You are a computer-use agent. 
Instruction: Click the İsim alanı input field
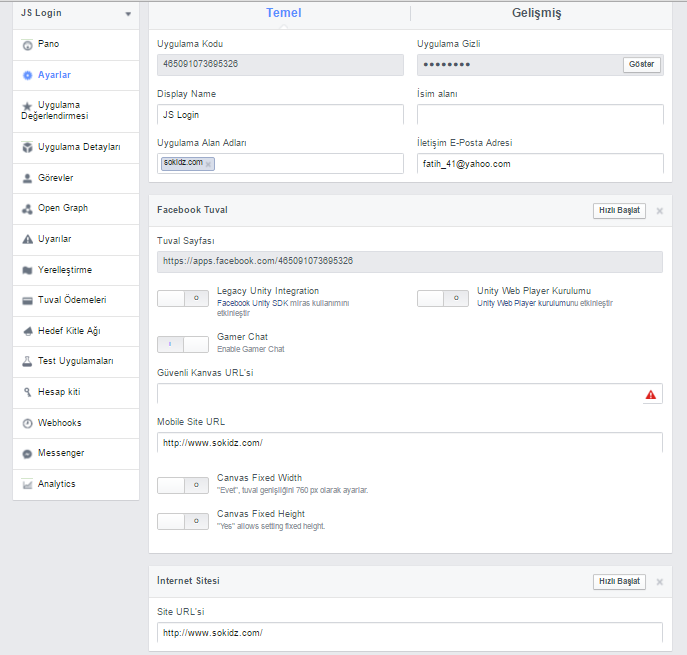540,115
